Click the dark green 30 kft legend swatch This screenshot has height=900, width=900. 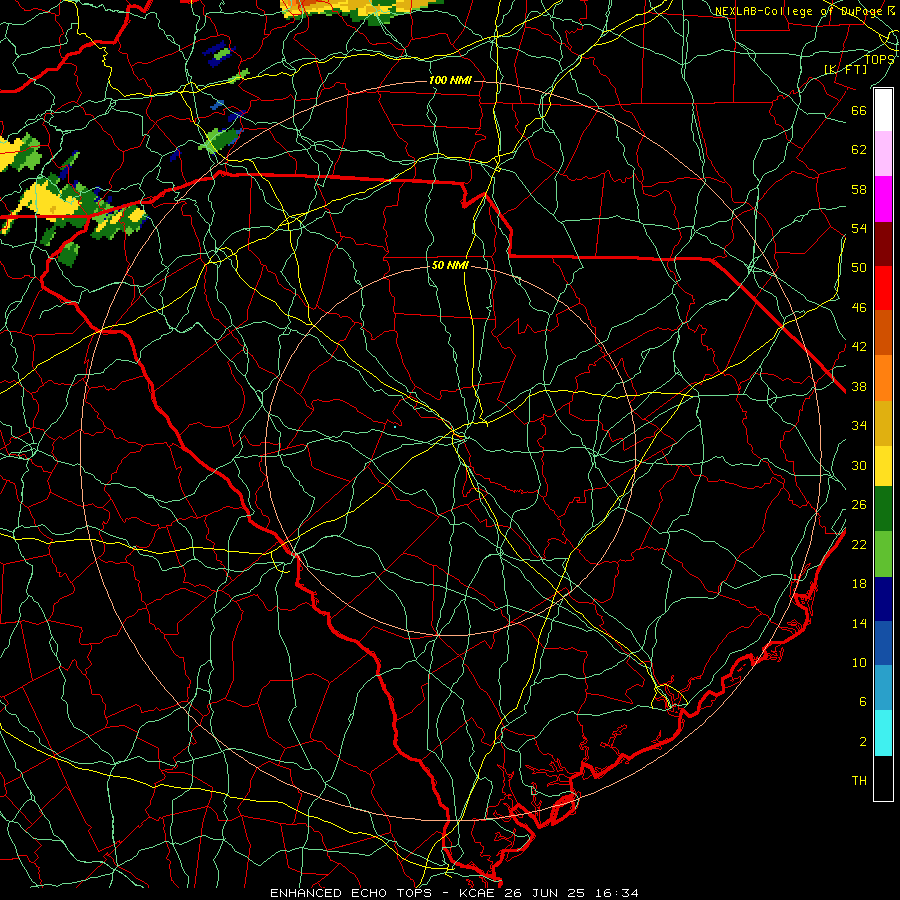[883, 509]
